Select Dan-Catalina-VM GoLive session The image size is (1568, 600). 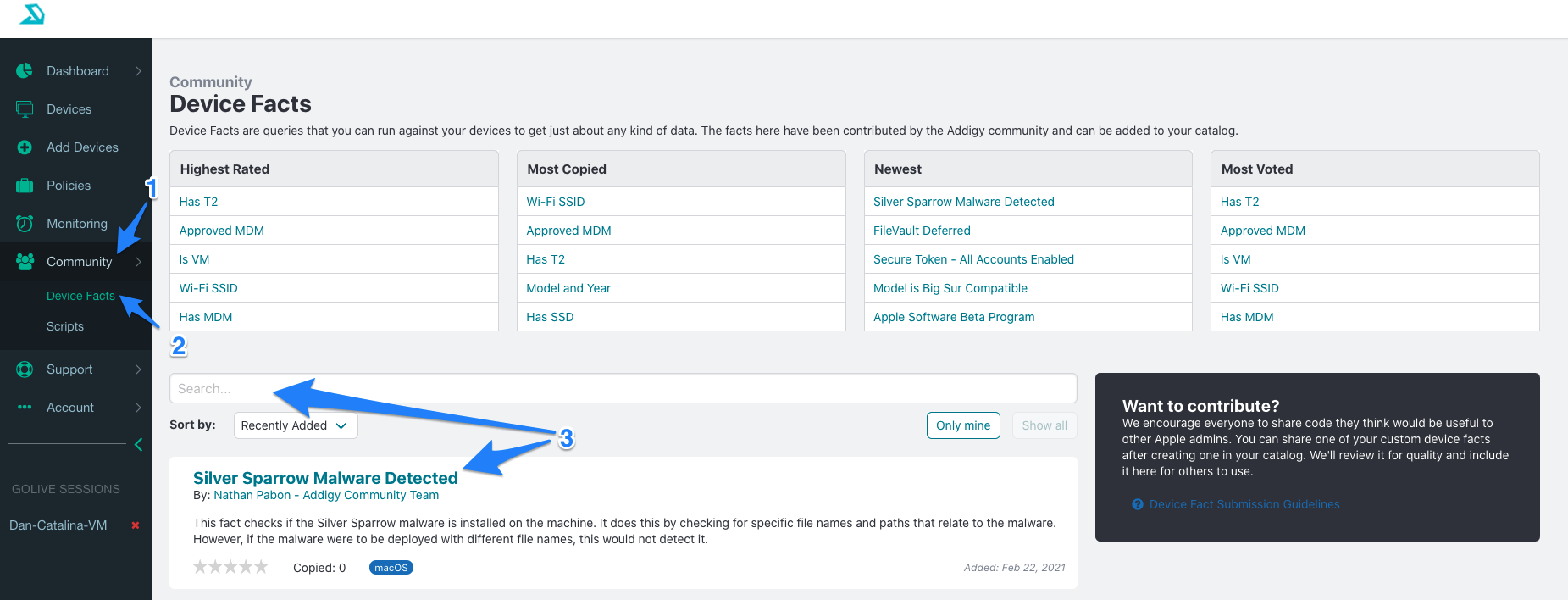pyautogui.click(x=58, y=525)
